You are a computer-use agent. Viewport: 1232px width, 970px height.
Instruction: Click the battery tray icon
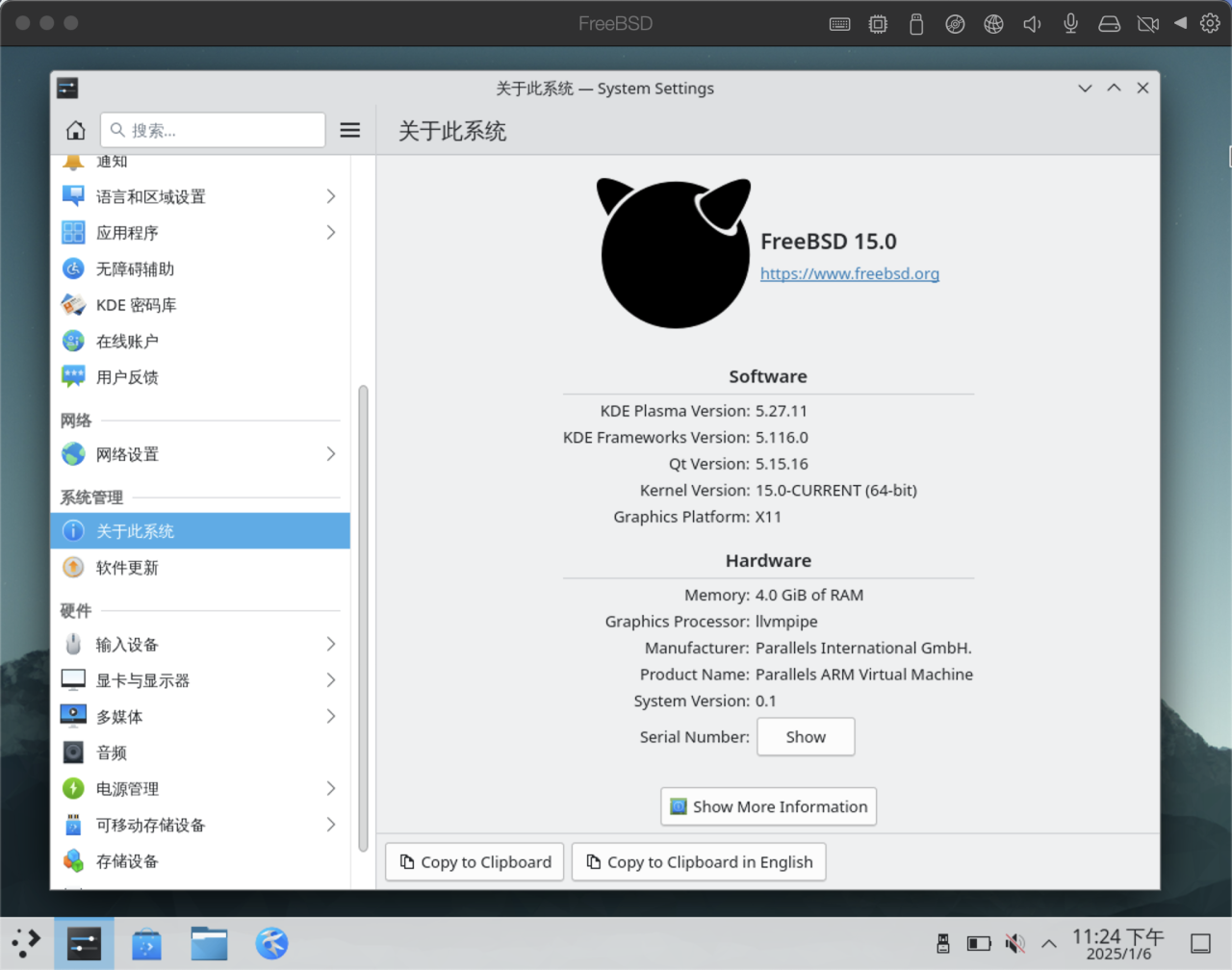[x=979, y=944]
